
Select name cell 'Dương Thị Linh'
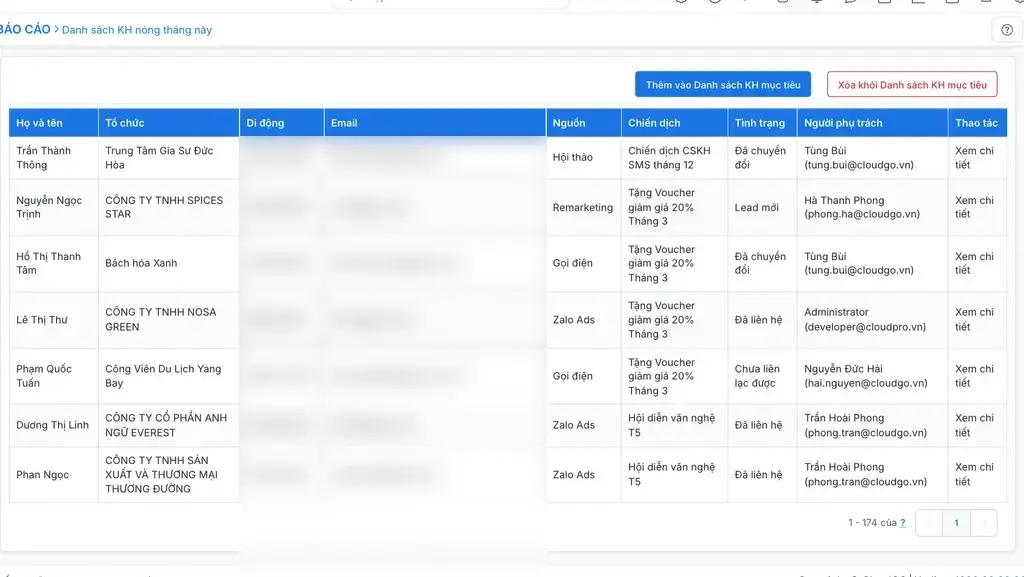[x=52, y=426]
